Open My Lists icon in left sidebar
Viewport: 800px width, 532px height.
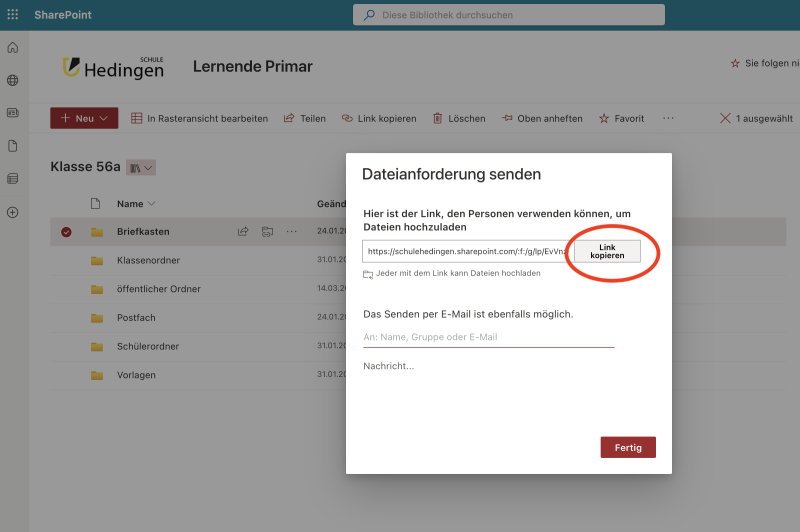[x=12, y=179]
